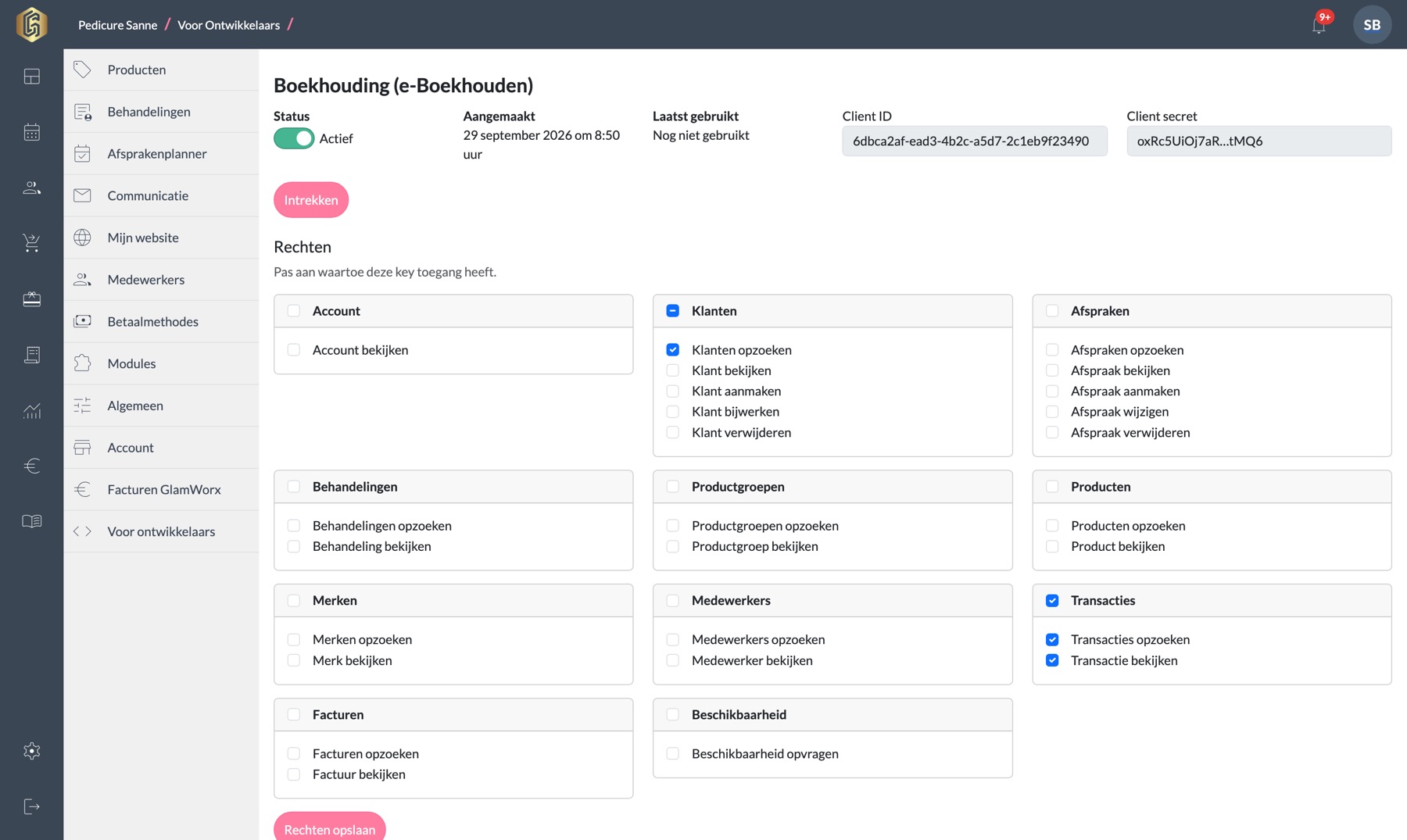Open the euro finance icon in left rail
The image size is (1407, 840).
coord(32,466)
